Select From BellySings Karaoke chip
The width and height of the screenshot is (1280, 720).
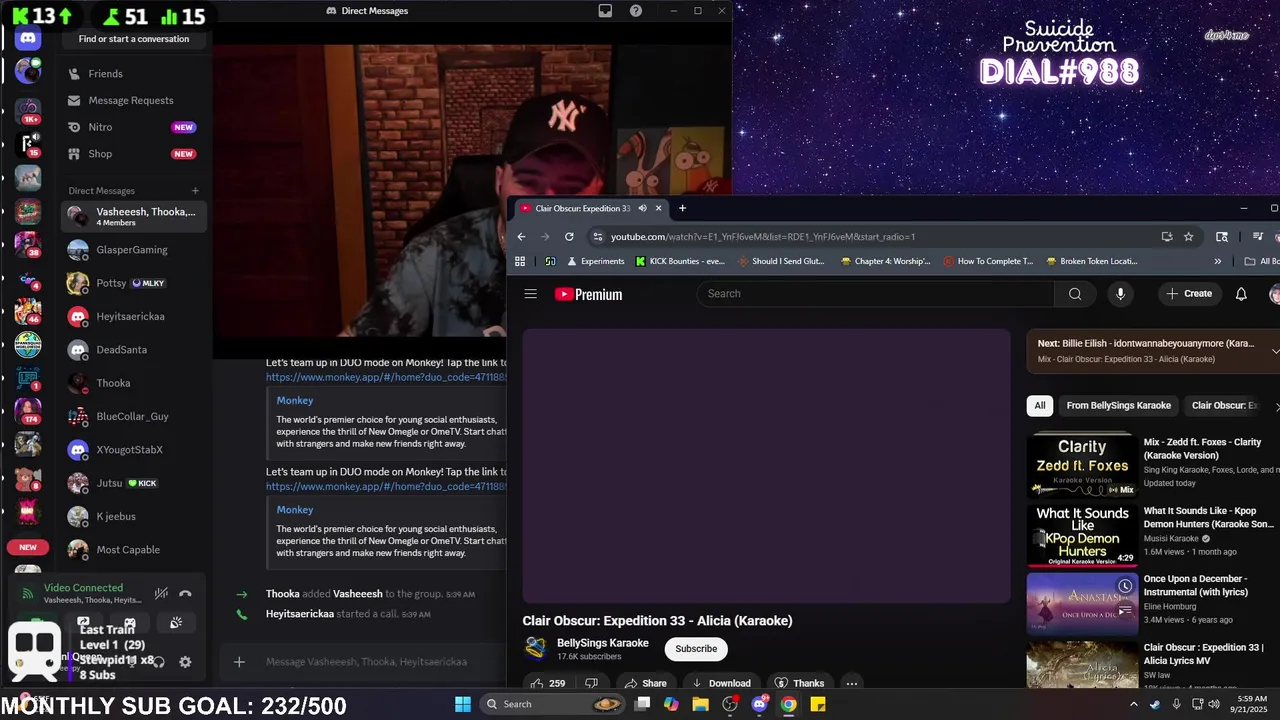tap(1118, 405)
